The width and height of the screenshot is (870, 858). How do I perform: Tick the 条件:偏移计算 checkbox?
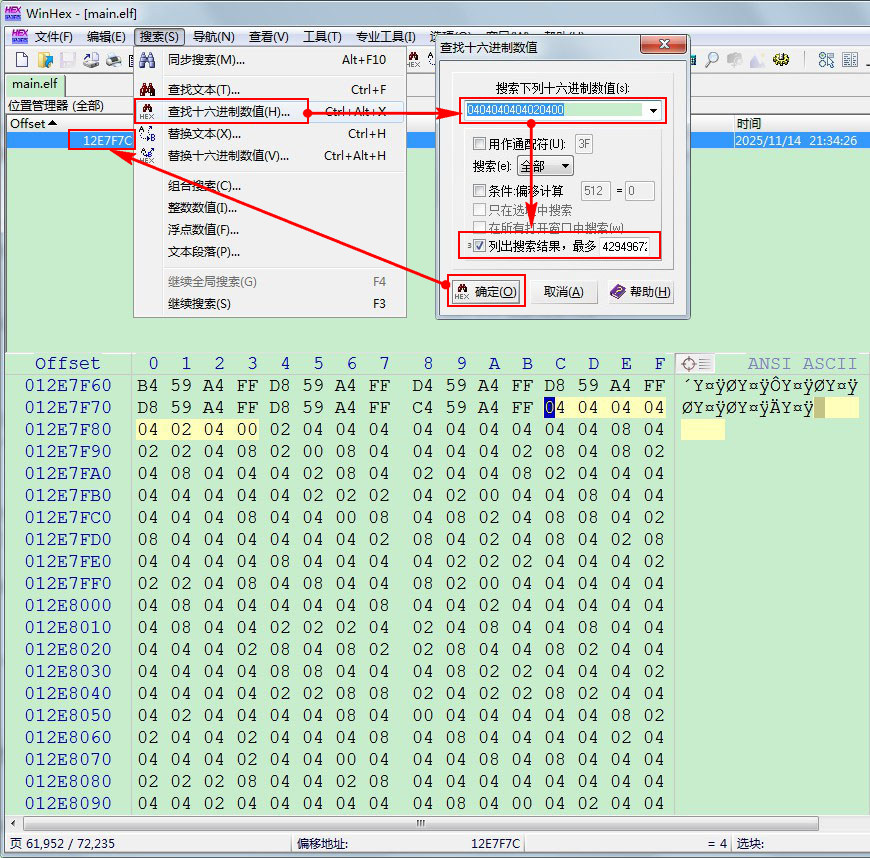pyautogui.click(x=480, y=191)
